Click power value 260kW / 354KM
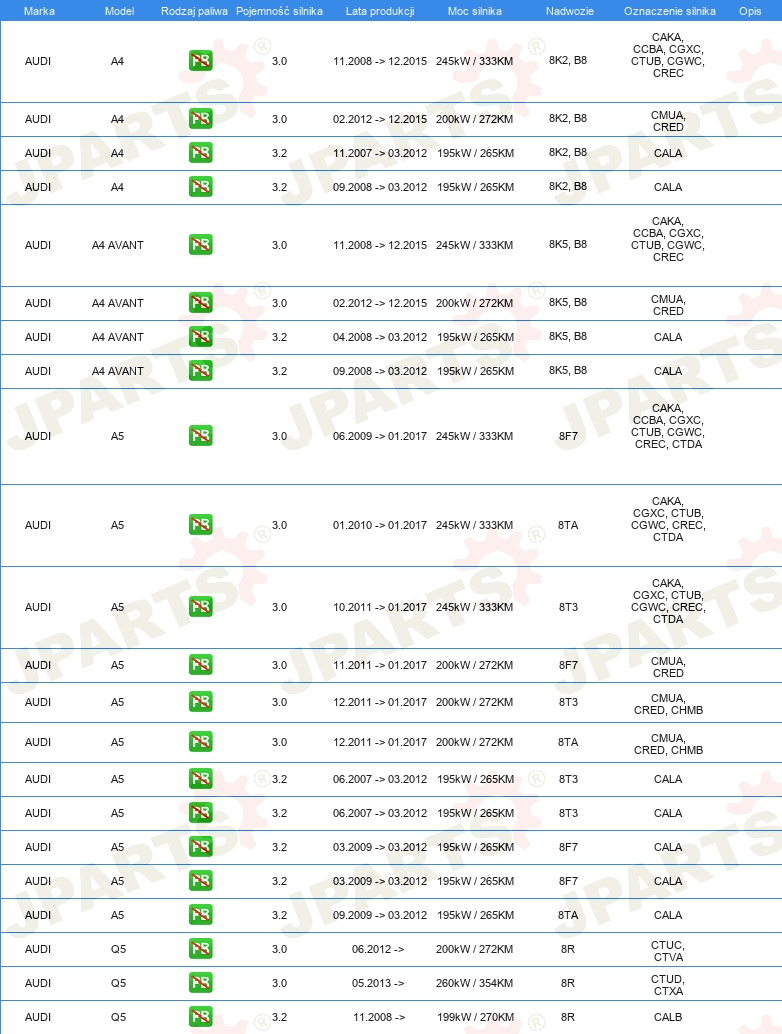 pos(475,983)
